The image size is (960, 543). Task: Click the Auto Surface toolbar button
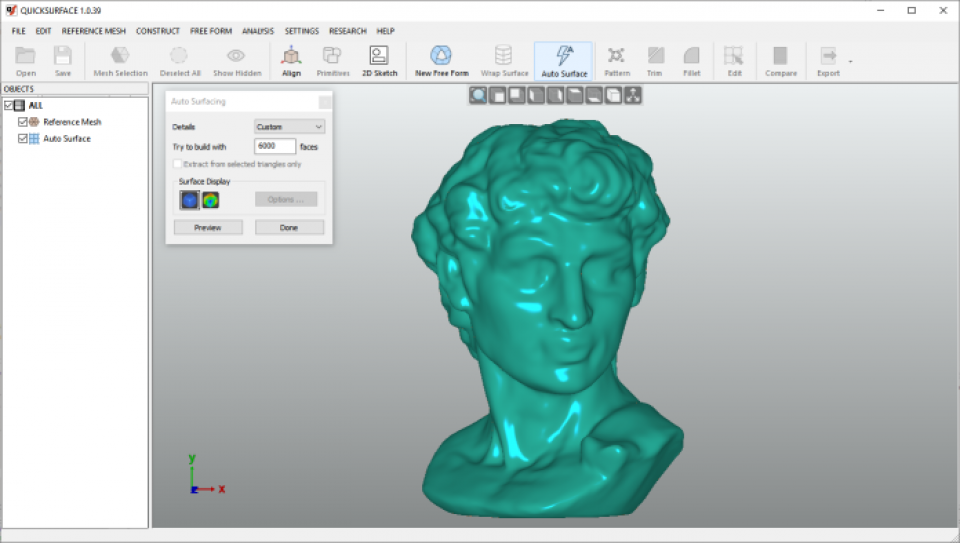coord(564,61)
